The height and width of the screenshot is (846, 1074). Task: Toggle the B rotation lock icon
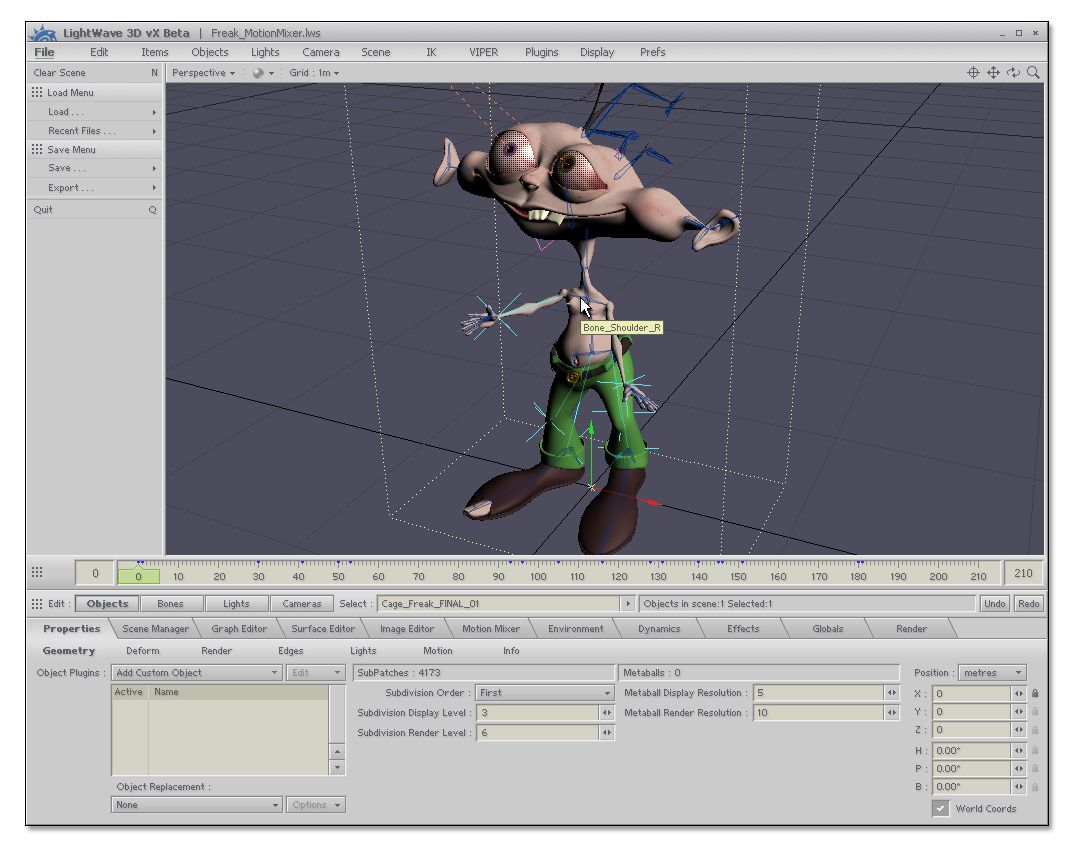point(1035,787)
